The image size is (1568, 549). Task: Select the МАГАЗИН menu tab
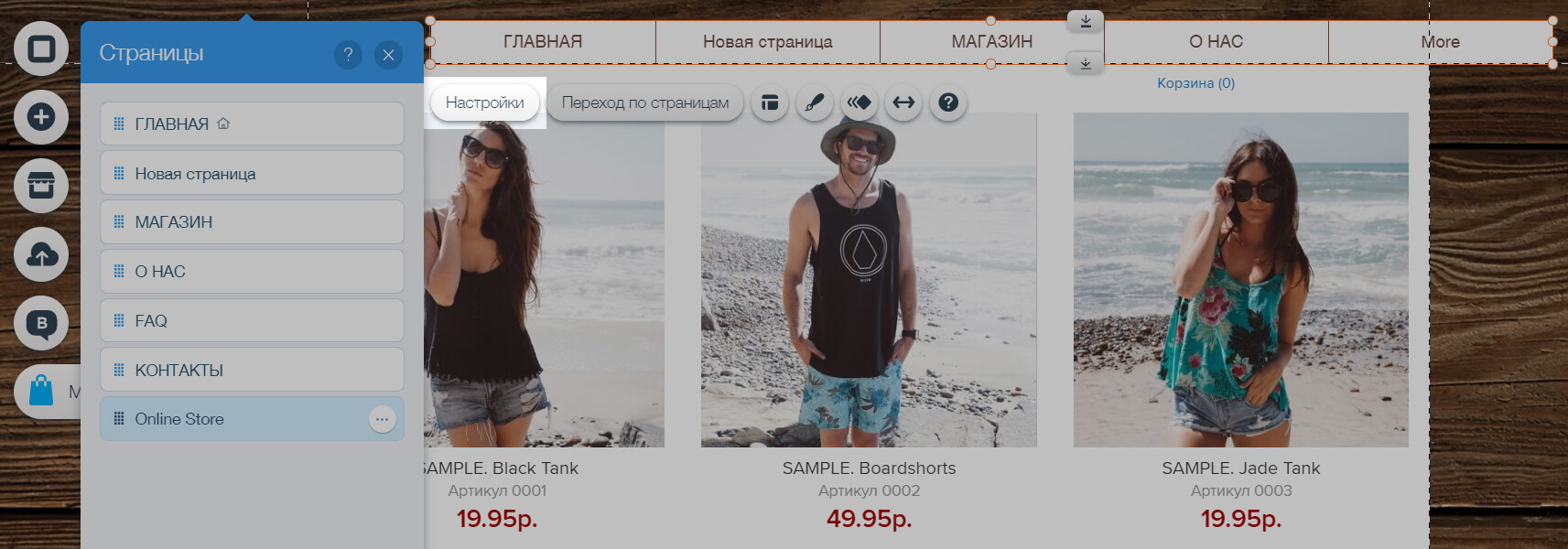tap(992, 42)
